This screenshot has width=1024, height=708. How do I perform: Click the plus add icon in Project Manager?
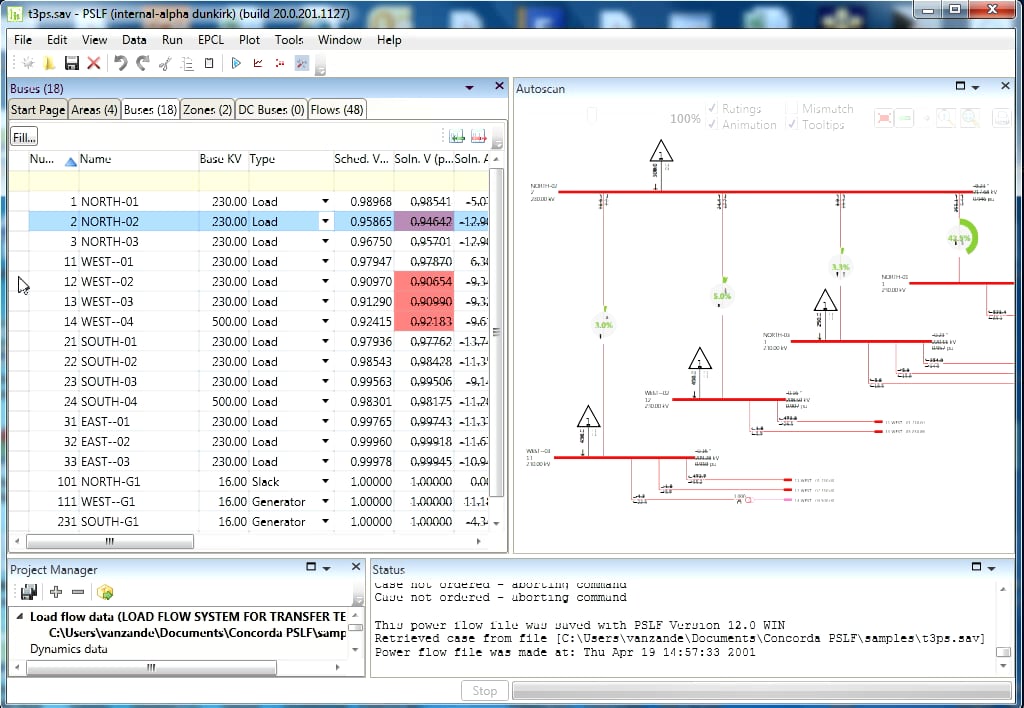56,592
